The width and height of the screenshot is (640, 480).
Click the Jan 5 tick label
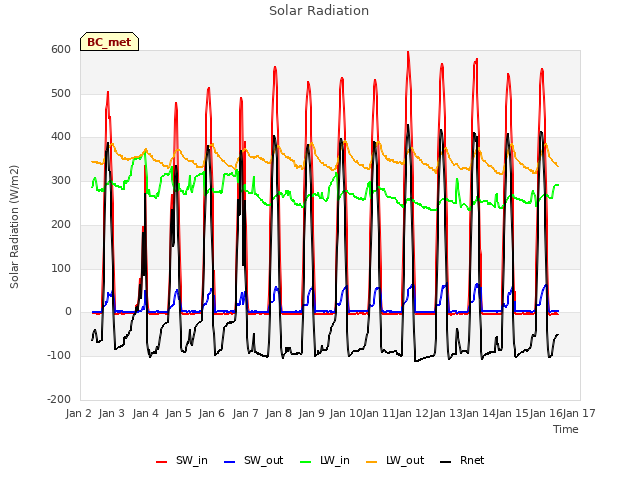click(x=178, y=413)
